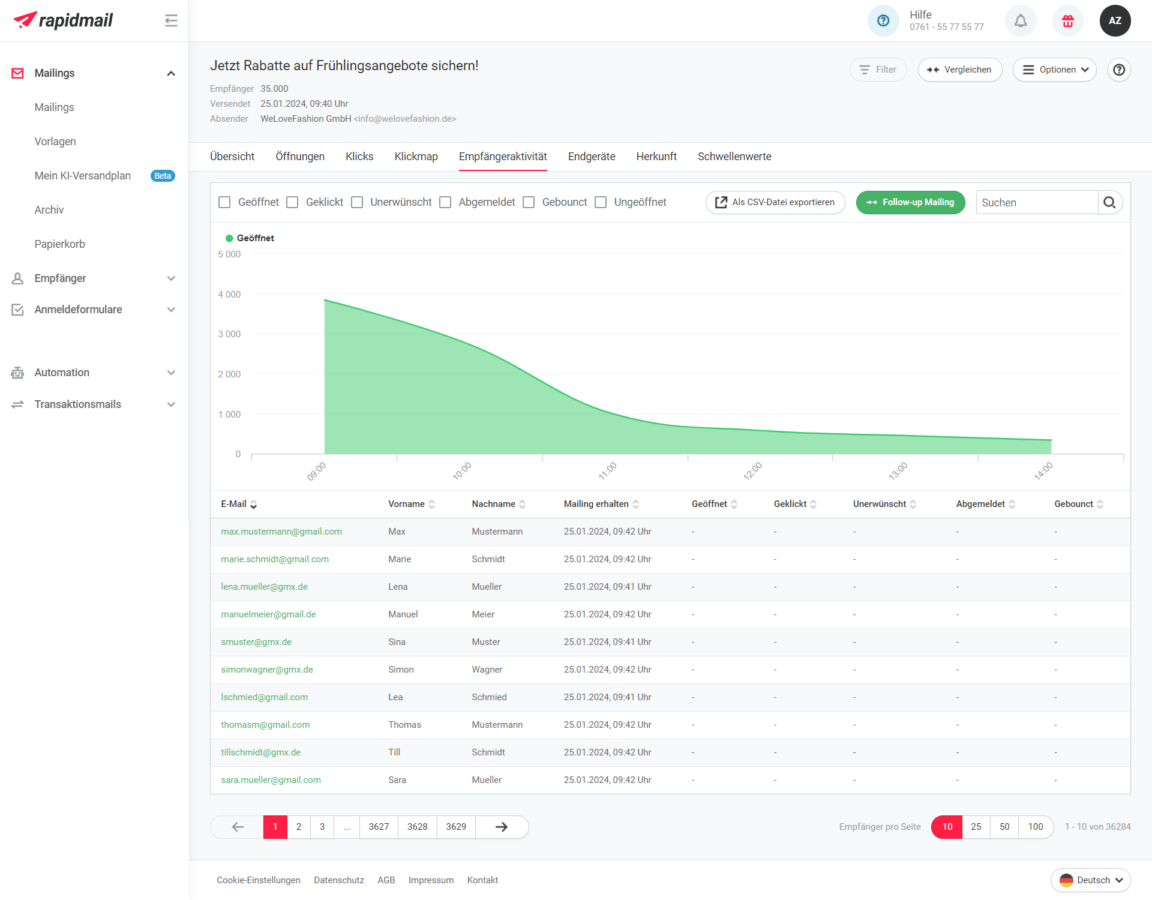Viewport: 1152px width, 900px height.
Task: Click the search magnifier icon
Action: click(1110, 202)
